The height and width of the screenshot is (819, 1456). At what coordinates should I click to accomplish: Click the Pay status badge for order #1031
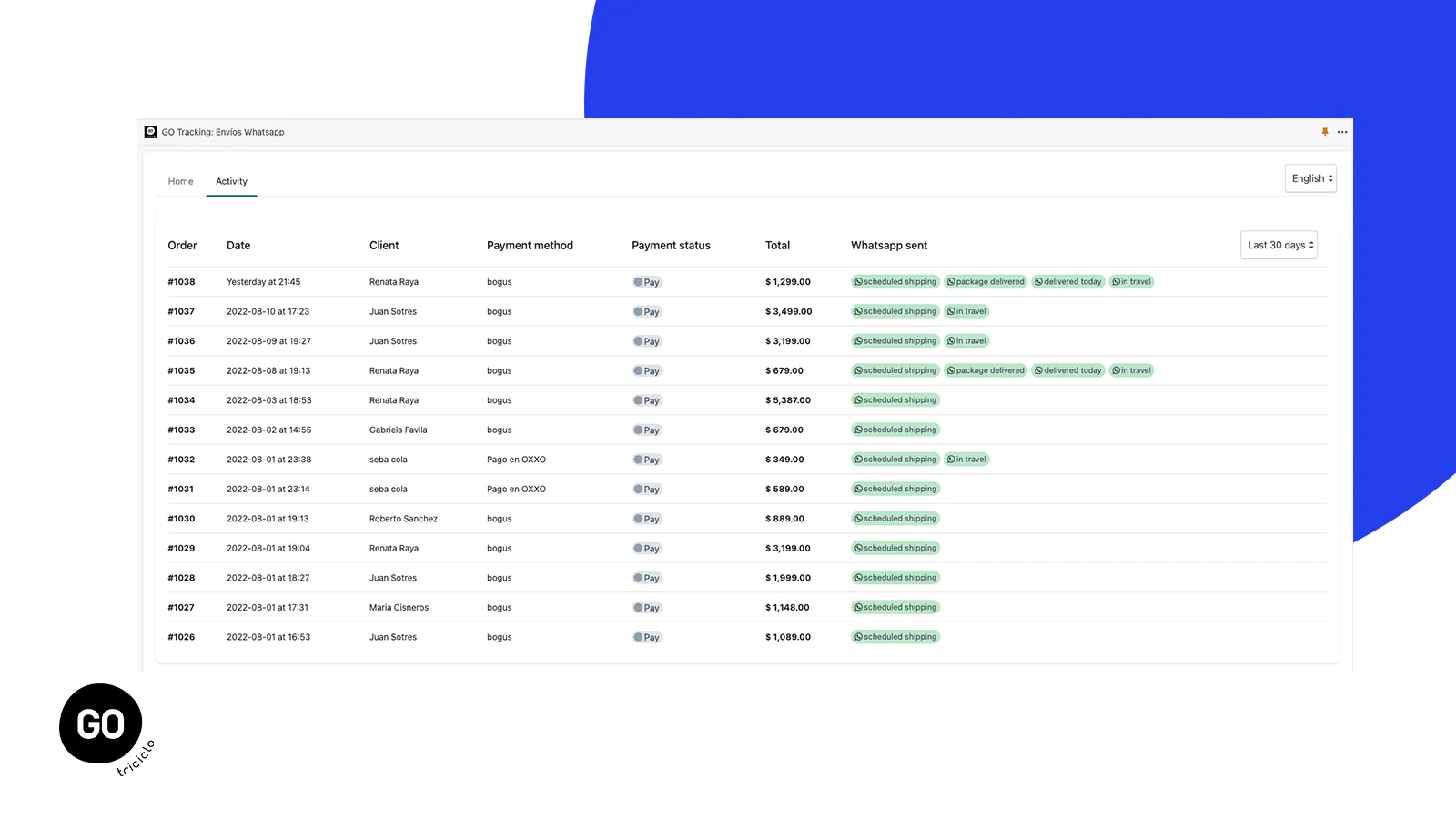pos(646,490)
